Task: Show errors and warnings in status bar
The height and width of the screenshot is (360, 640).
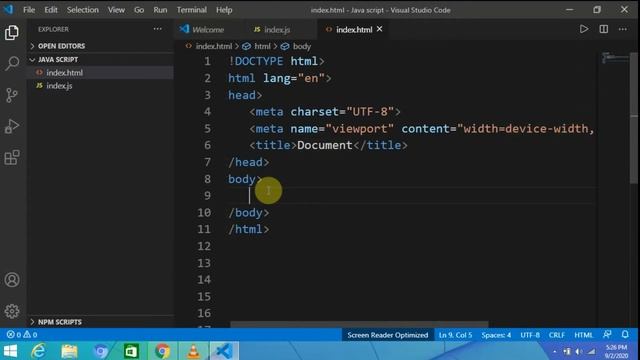Action: [22, 335]
